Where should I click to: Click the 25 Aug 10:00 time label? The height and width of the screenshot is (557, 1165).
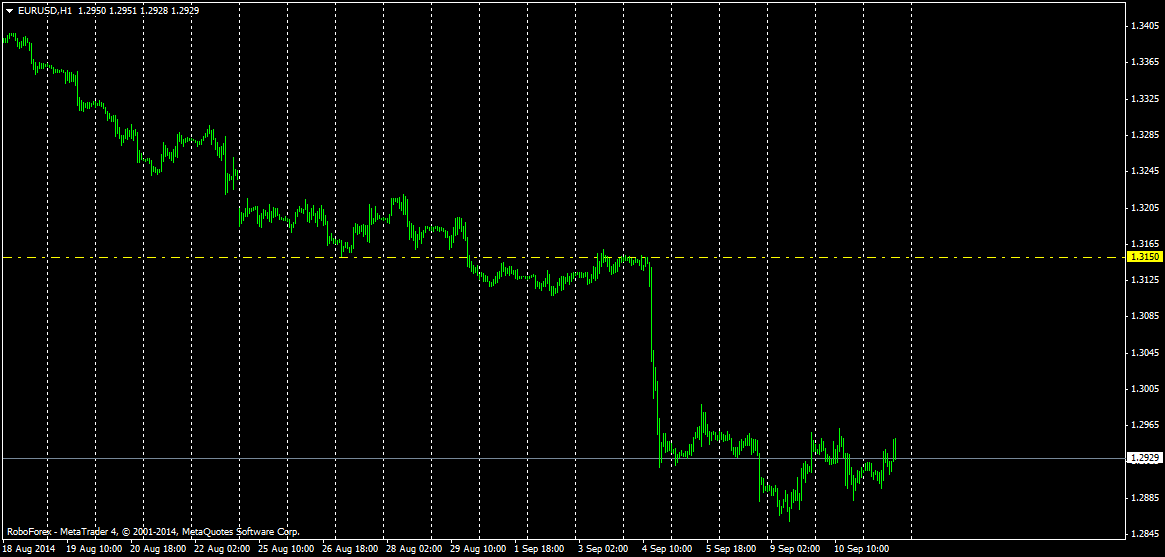tap(286, 550)
